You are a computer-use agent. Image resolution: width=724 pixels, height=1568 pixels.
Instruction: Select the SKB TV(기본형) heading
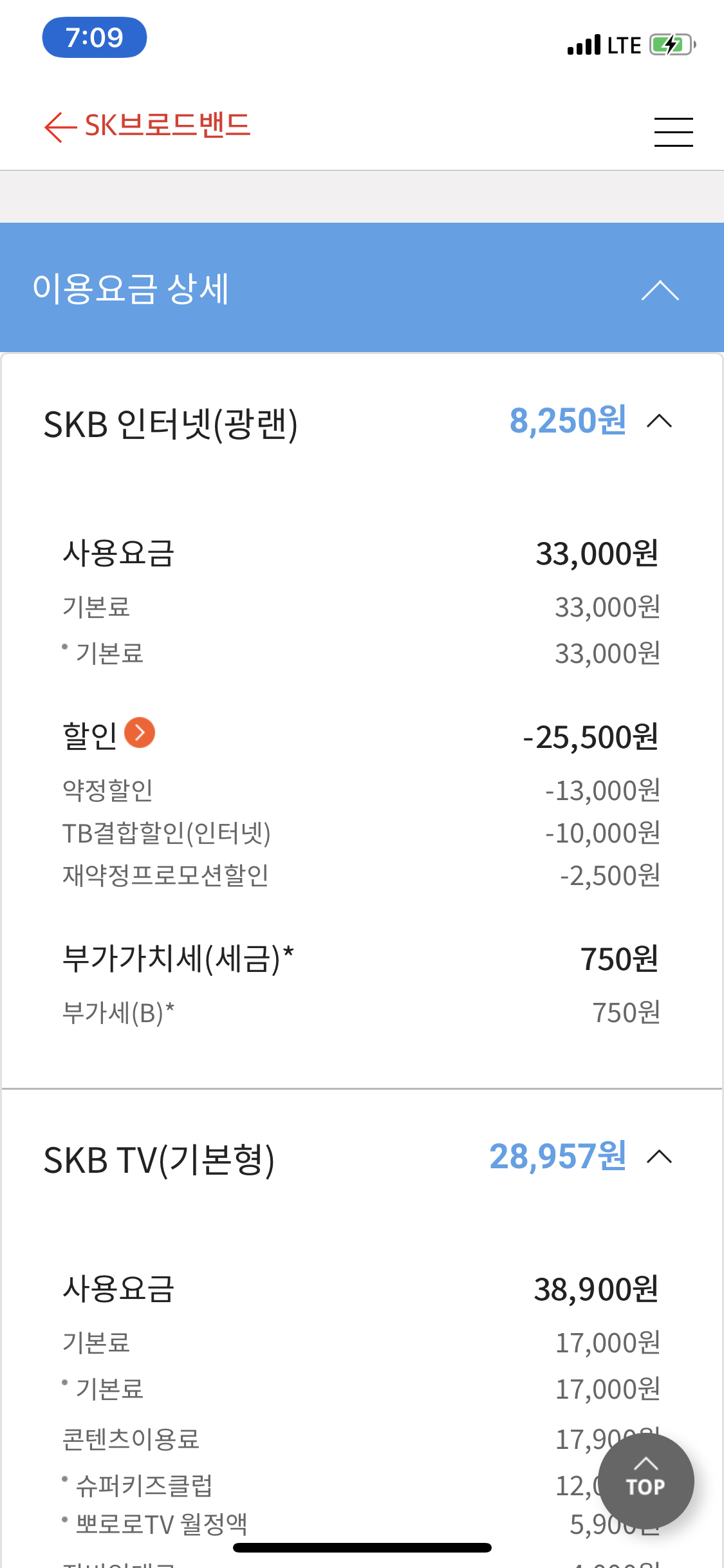tap(159, 1161)
